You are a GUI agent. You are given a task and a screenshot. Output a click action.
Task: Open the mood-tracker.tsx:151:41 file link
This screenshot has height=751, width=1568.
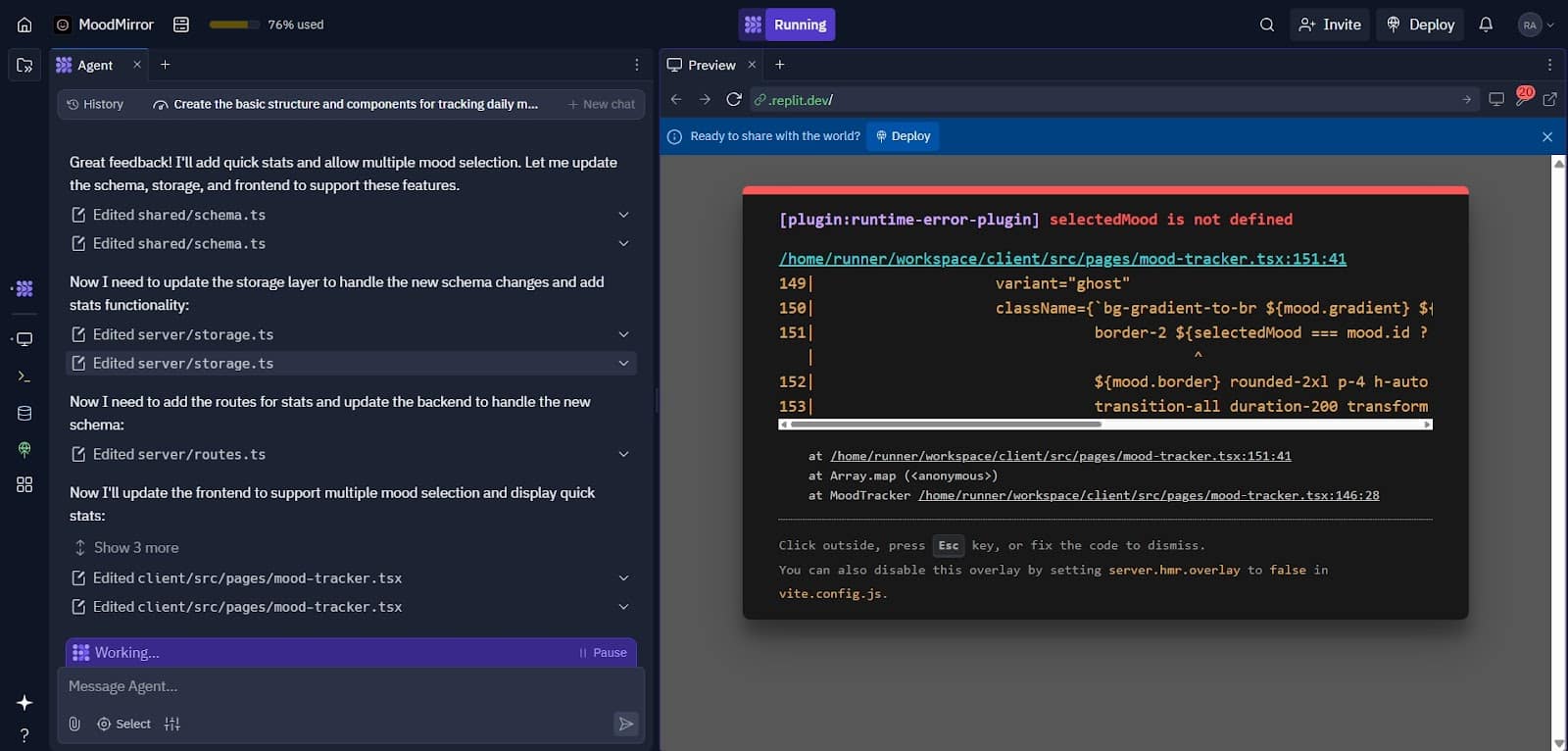point(1062,259)
